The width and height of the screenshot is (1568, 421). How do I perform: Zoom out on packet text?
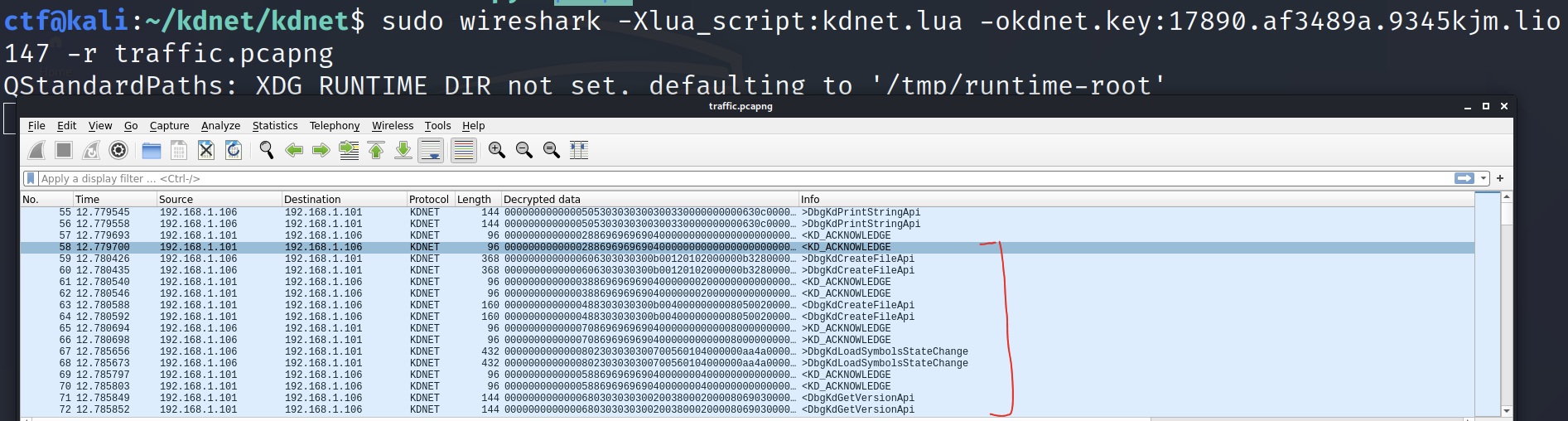point(524,150)
